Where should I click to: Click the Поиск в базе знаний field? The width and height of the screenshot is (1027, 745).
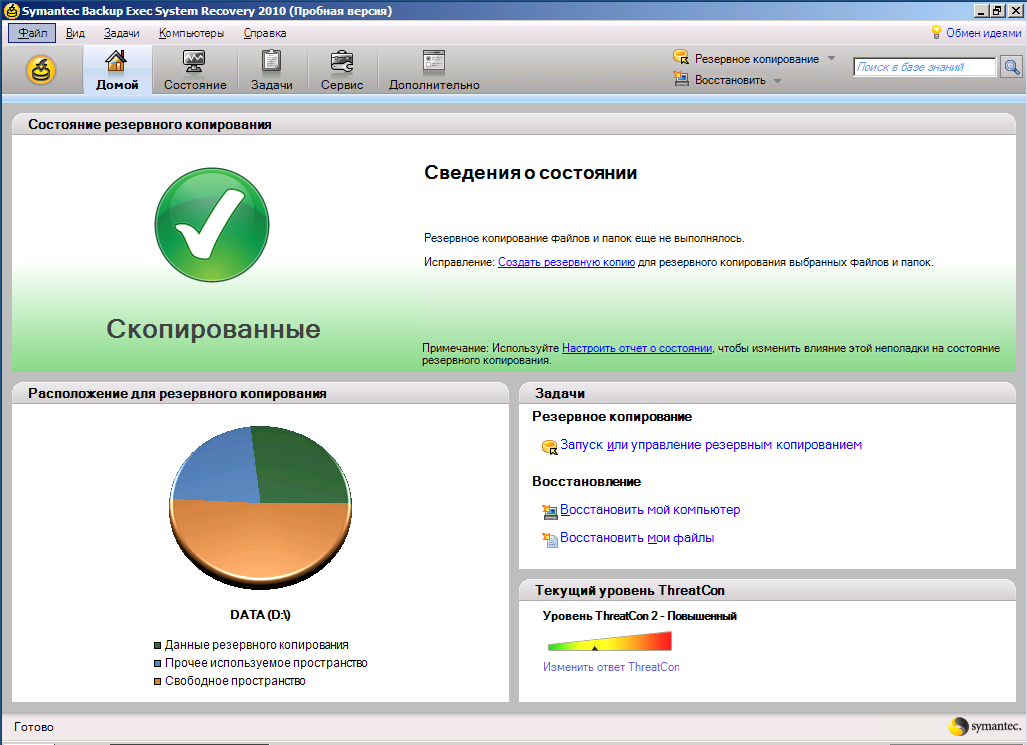point(924,67)
